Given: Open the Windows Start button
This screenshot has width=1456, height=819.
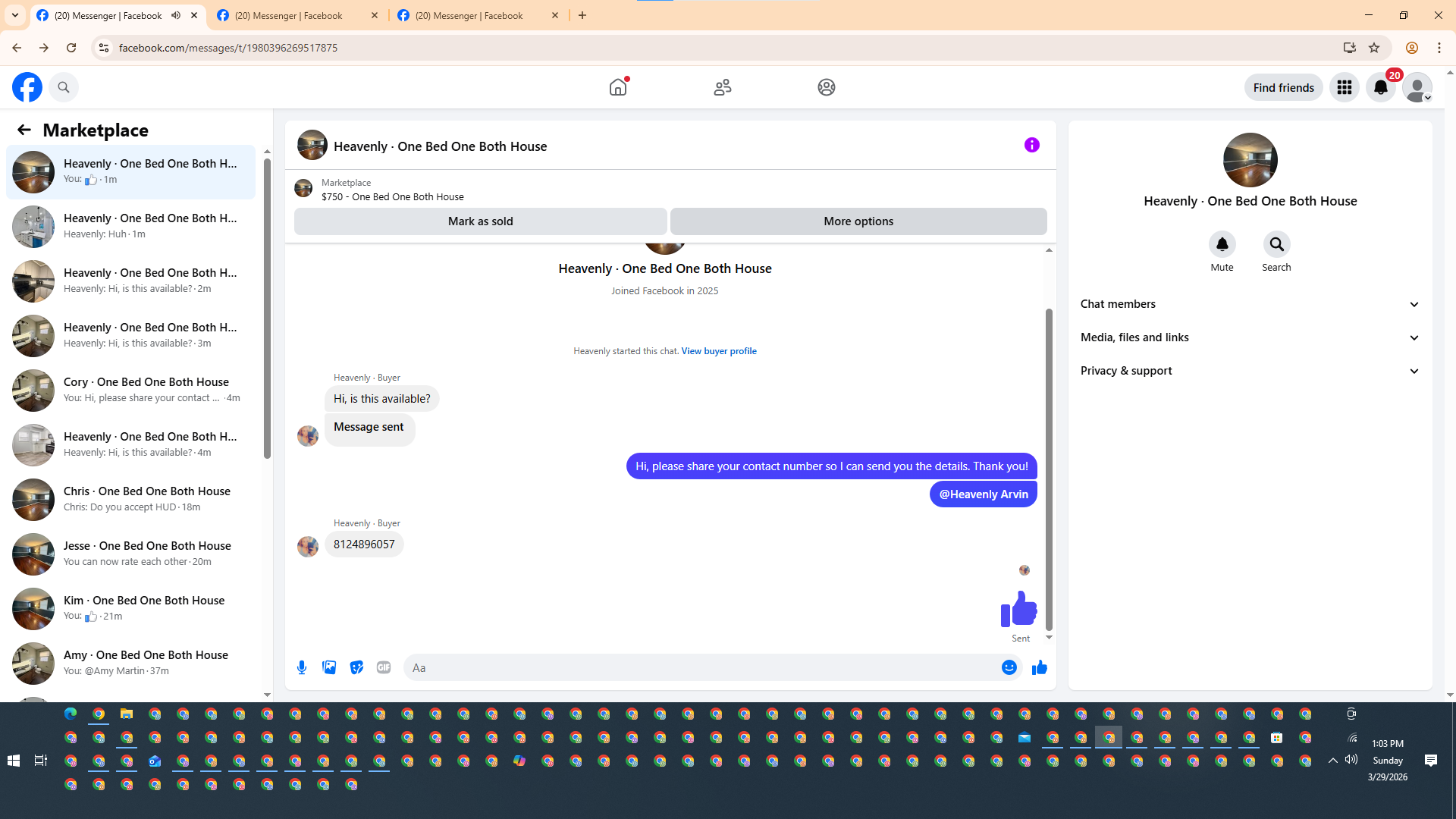Looking at the screenshot, I should pyautogui.click(x=13, y=761).
